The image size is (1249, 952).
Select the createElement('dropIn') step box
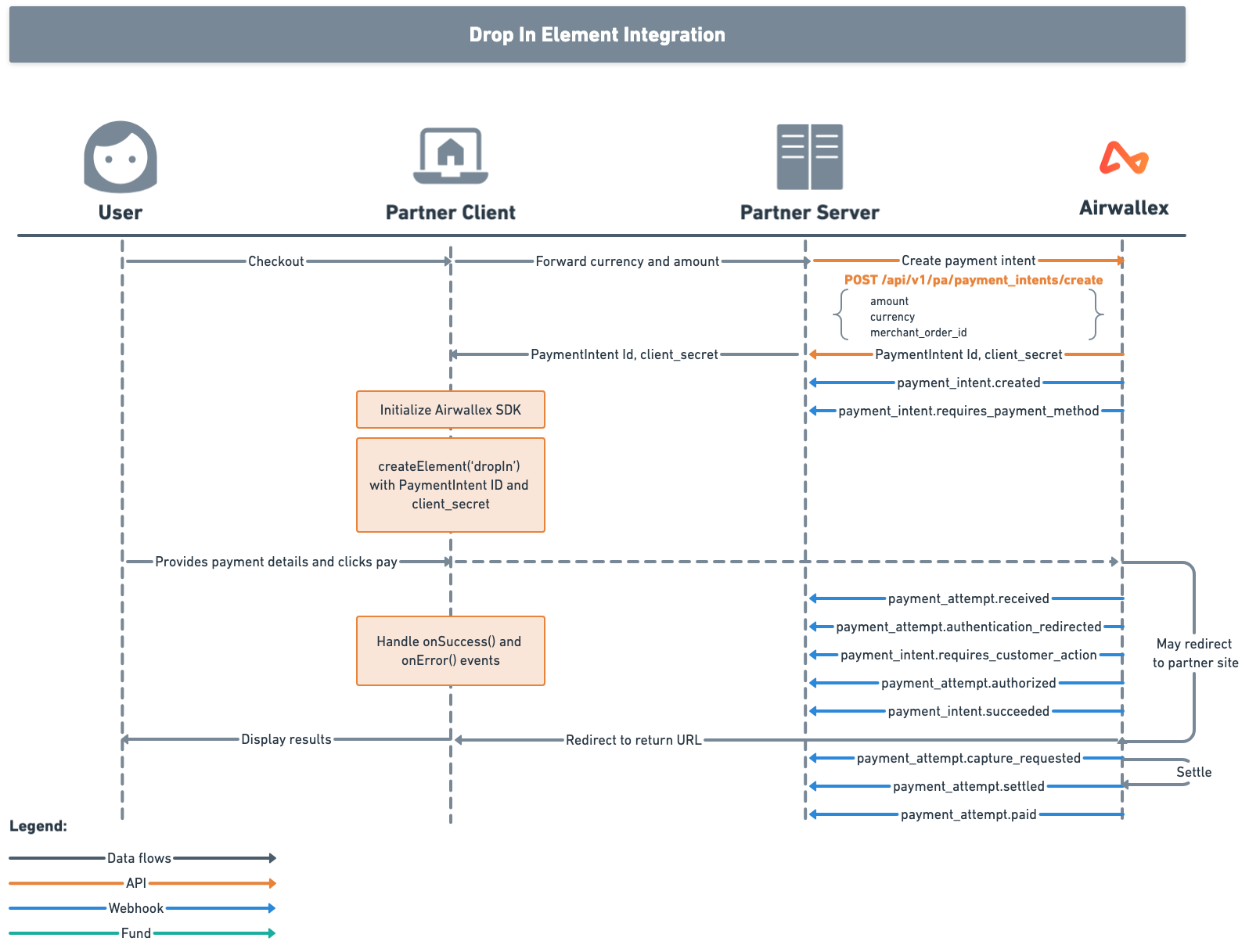click(450, 485)
